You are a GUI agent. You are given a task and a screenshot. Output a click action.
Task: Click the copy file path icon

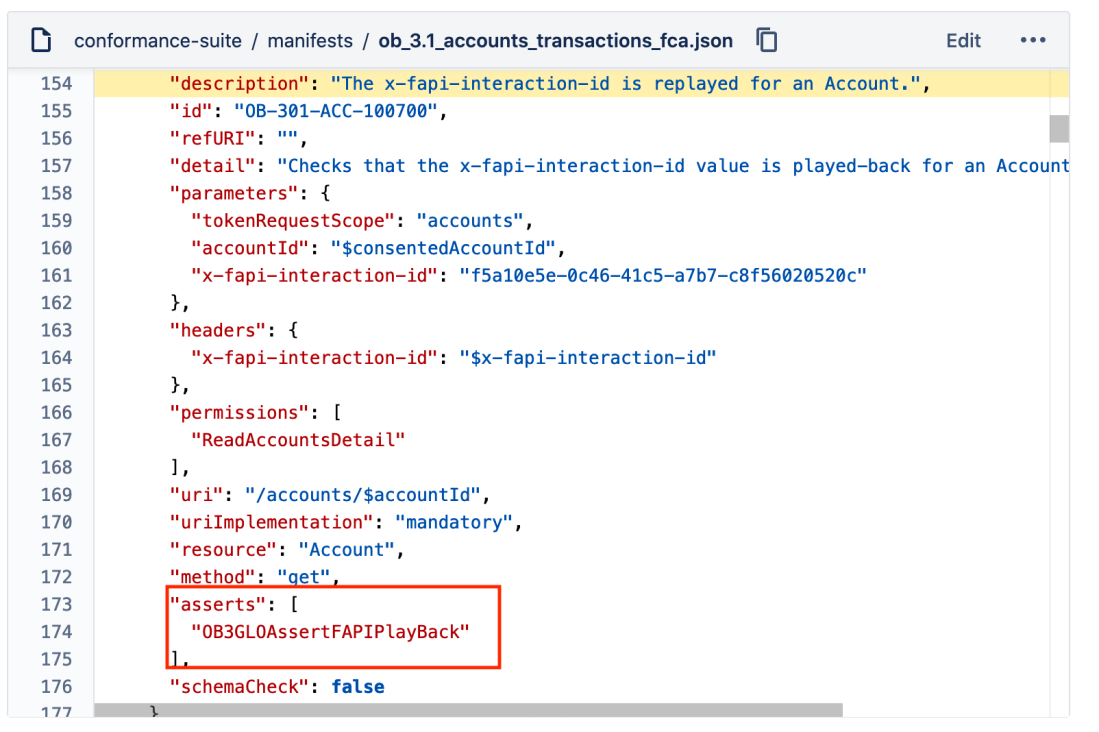click(x=764, y=40)
